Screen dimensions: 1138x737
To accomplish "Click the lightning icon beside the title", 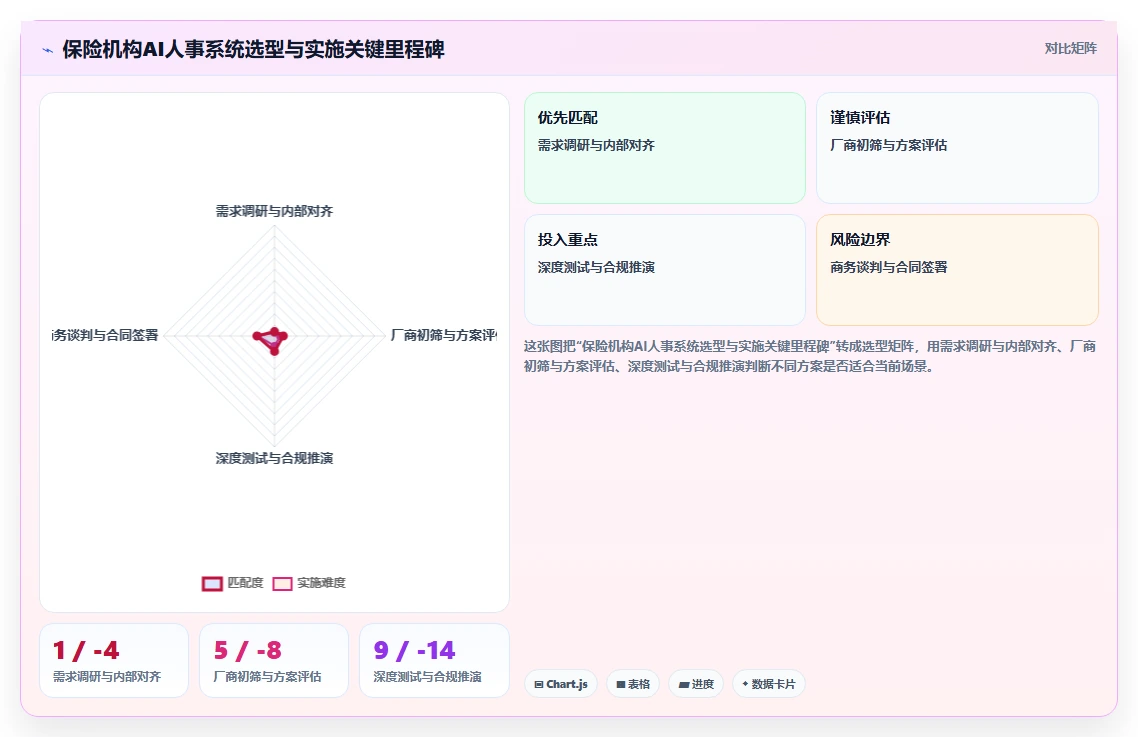I will pyautogui.click(x=48, y=50).
